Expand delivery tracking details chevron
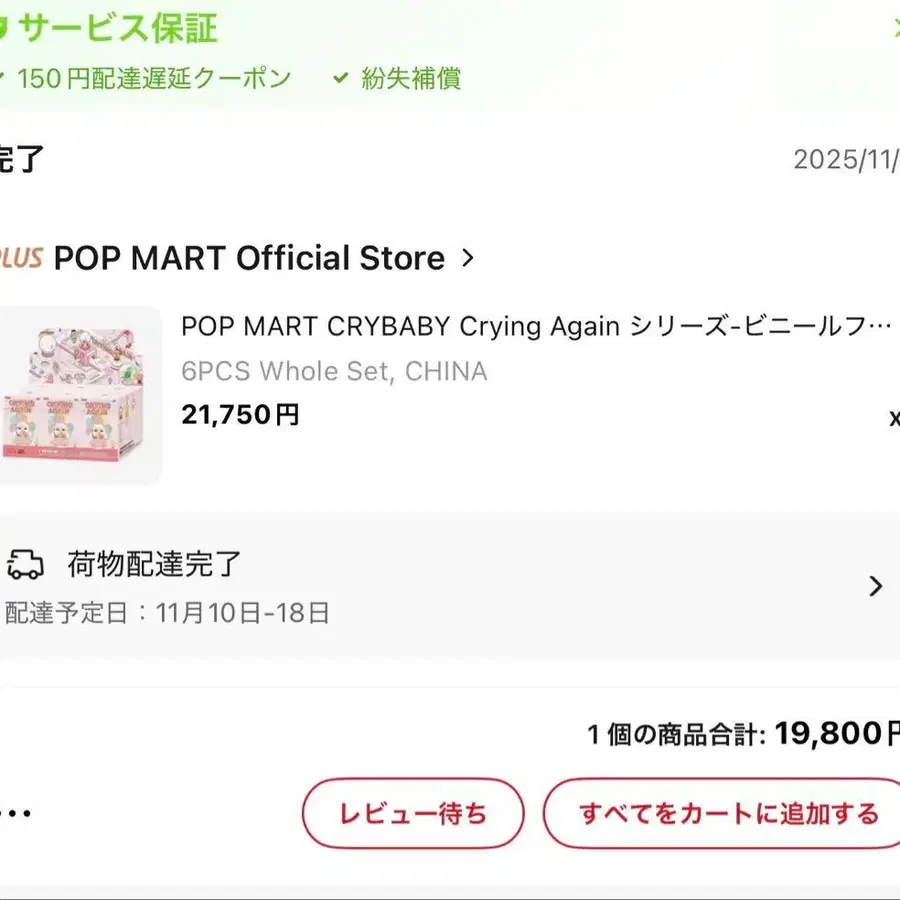The width and height of the screenshot is (900, 900). (875, 586)
